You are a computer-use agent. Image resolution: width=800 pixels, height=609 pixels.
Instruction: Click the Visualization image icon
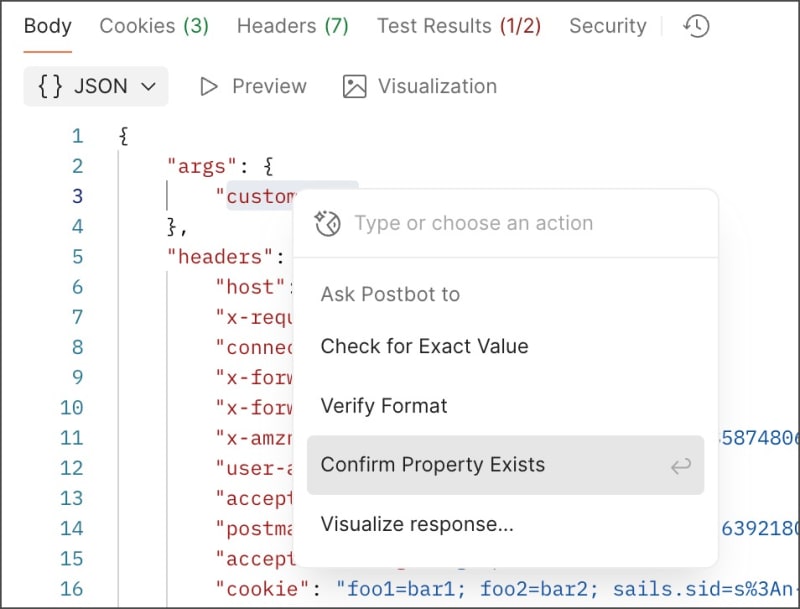pos(354,87)
